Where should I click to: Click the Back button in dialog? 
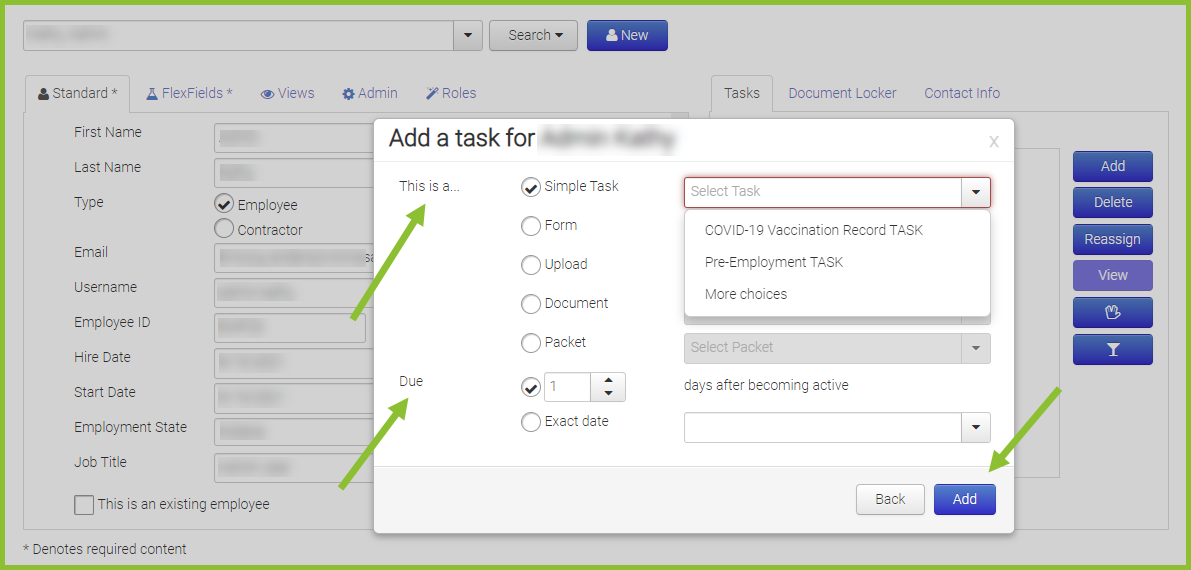point(890,499)
